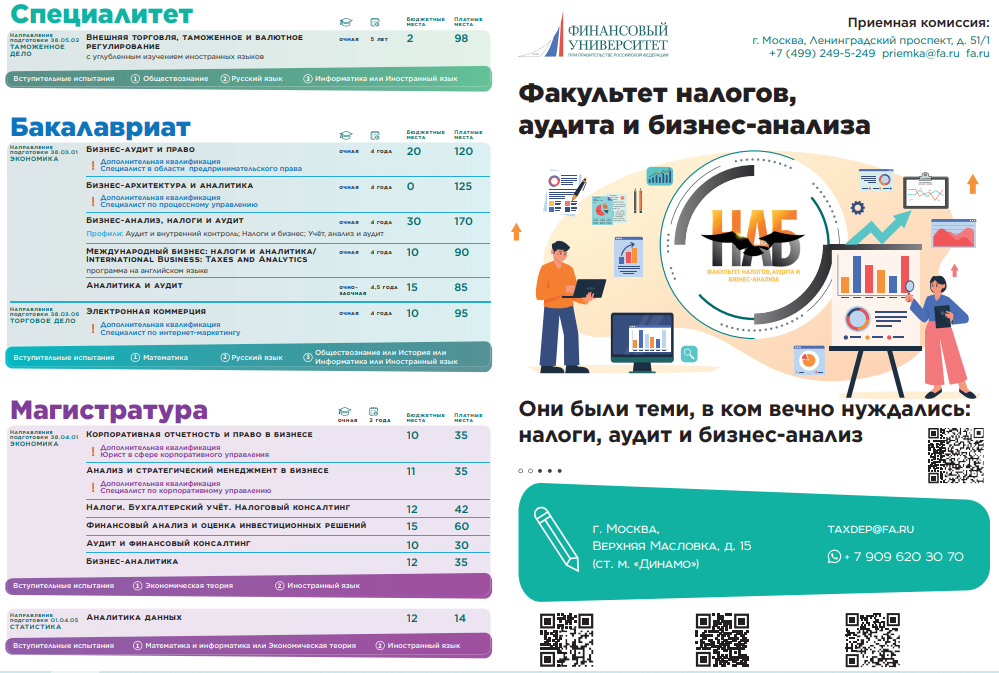Viewport: 999px width, 673px height.
Task: Select 'Финансовый анализ и оценка инвестиционных решений'
Action: click(x=226, y=526)
